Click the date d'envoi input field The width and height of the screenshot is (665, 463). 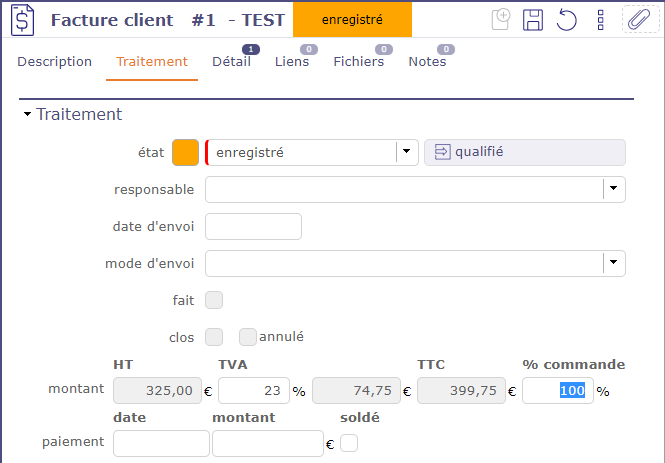(253, 227)
